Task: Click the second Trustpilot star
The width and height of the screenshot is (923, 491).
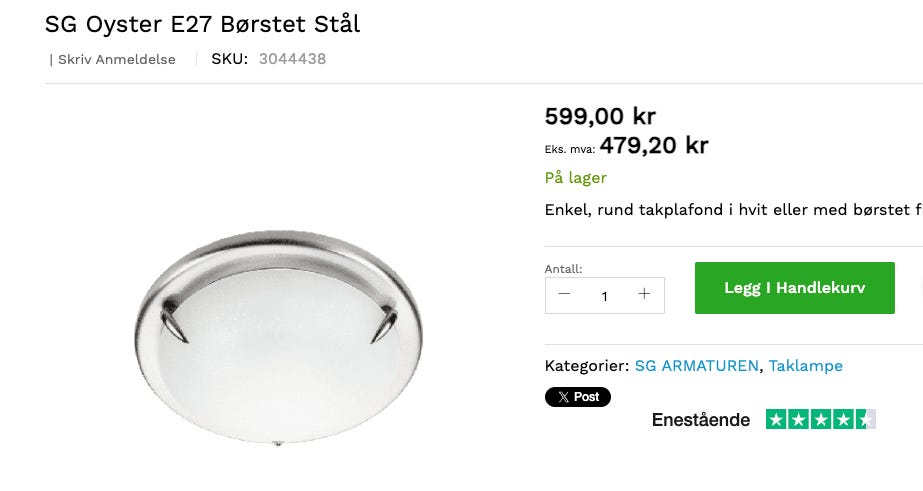Action: (x=798, y=420)
